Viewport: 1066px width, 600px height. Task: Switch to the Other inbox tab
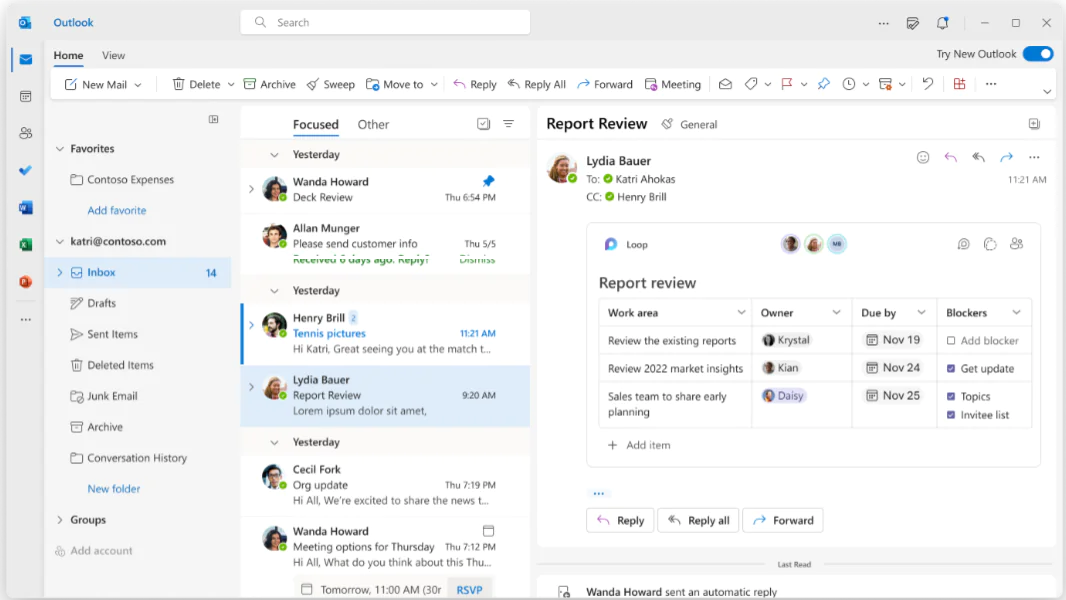(x=373, y=124)
